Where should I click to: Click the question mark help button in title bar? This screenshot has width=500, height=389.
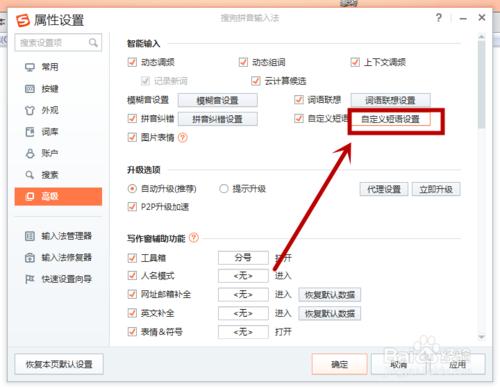click(439, 18)
